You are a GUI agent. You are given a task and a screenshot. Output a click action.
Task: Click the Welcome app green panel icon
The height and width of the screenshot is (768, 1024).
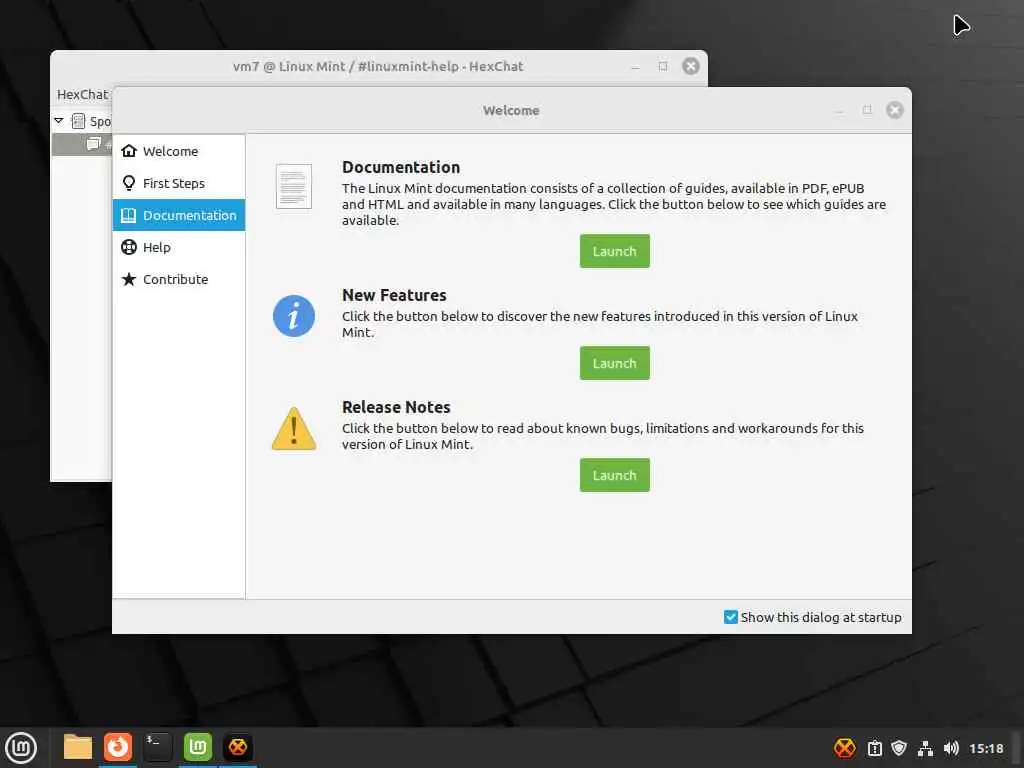coord(198,747)
